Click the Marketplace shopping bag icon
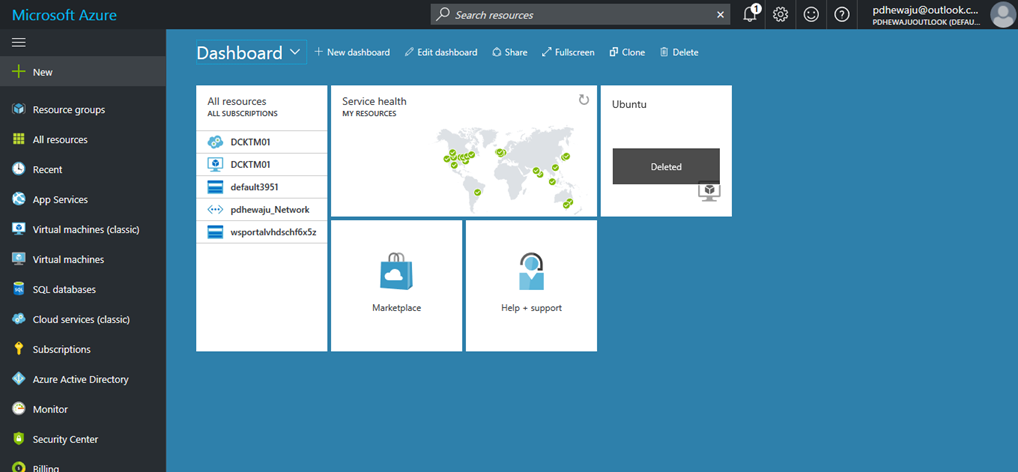The width and height of the screenshot is (1018, 472). (397, 271)
